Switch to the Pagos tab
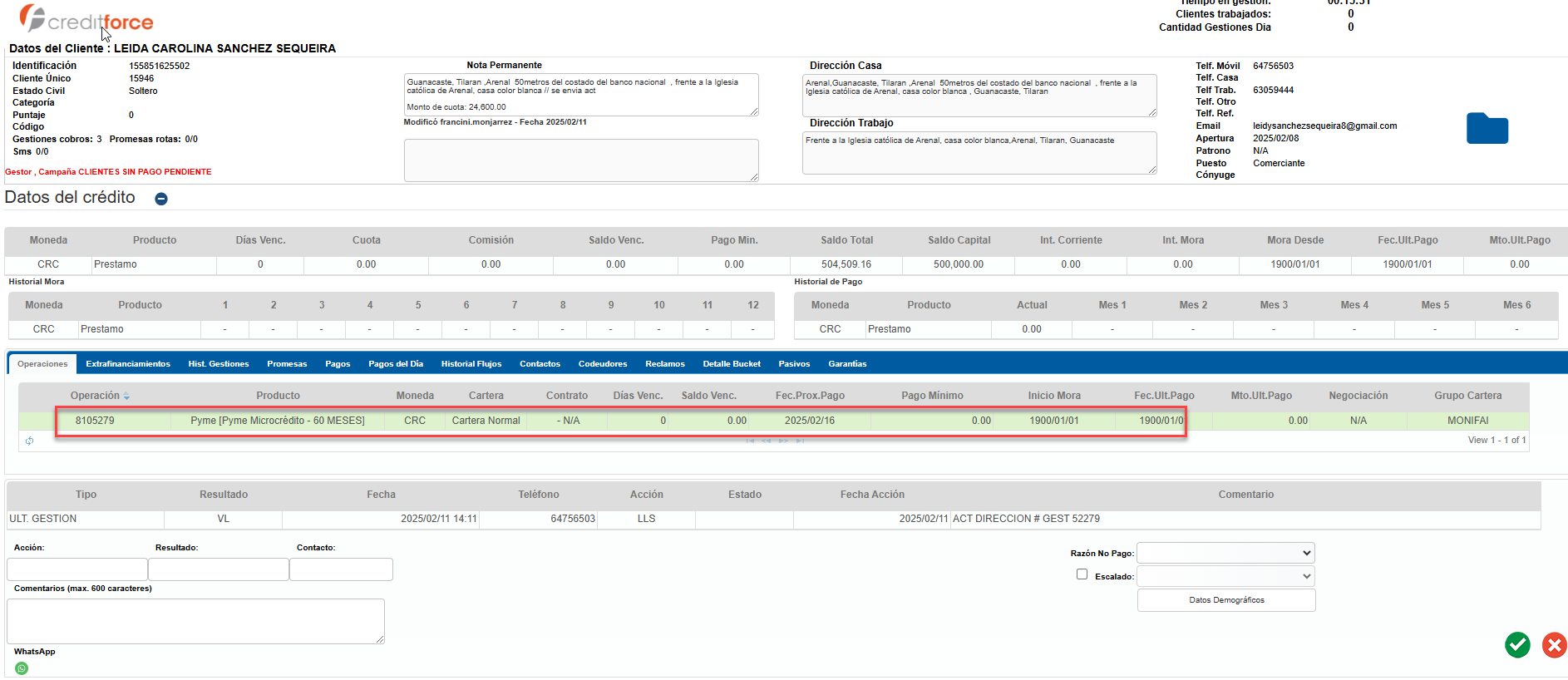The height and width of the screenshot is (680, 1568). tap(338, 363)
